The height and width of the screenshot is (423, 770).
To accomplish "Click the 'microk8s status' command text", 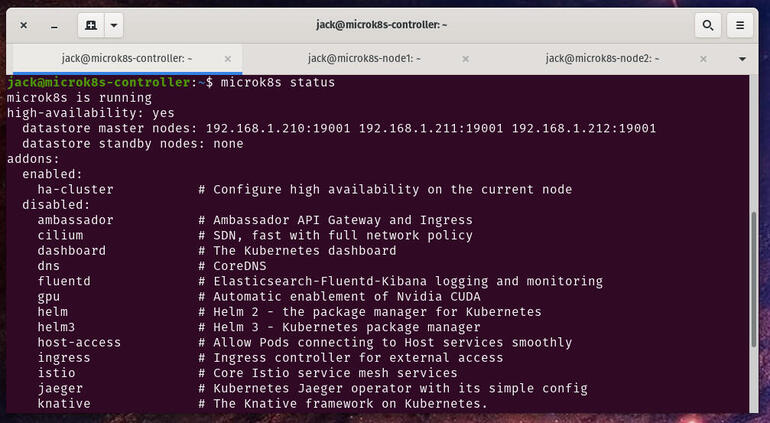I will 278,82.
